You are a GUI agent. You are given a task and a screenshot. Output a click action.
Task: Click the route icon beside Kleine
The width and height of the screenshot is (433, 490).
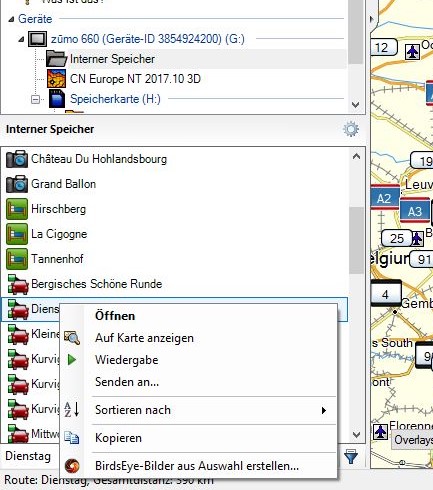click(18, 334)
